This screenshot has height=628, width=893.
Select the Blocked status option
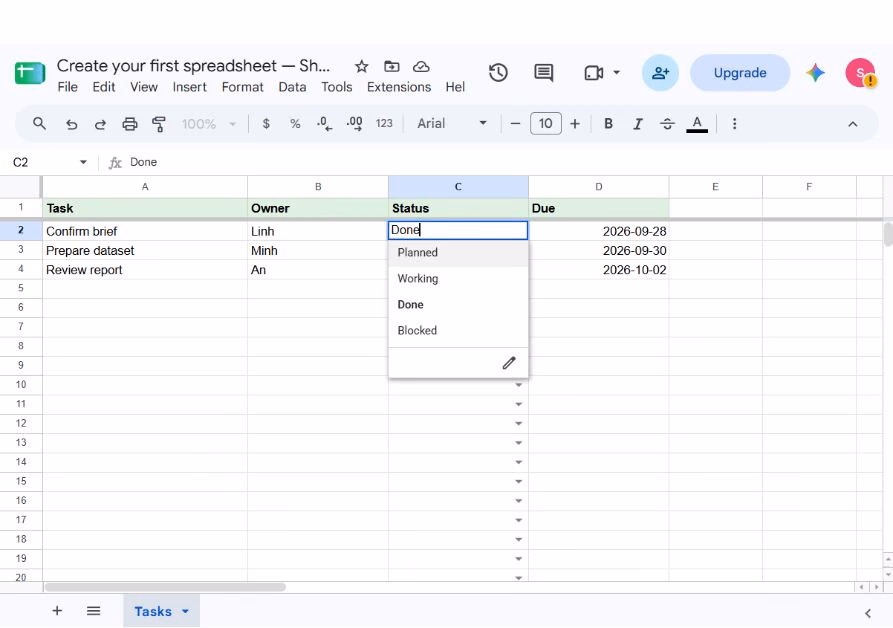click(458, 330)
